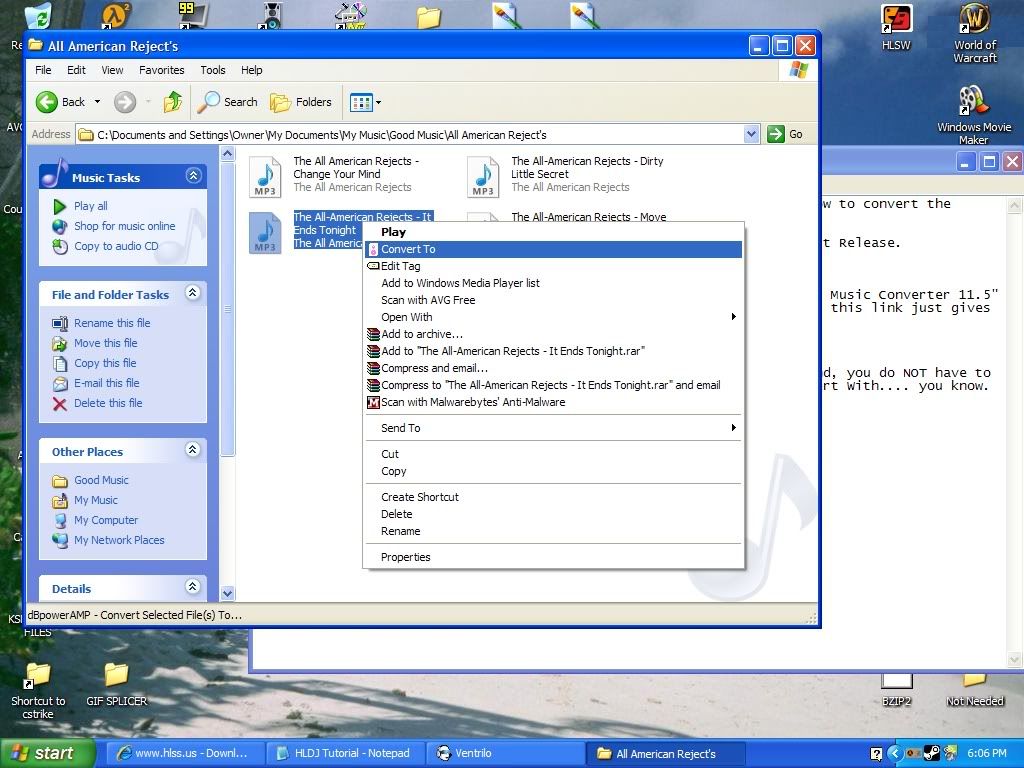Collapse the Music Tasks panel
Viewport: 1024px width, 768px height.
pos(193,177)
